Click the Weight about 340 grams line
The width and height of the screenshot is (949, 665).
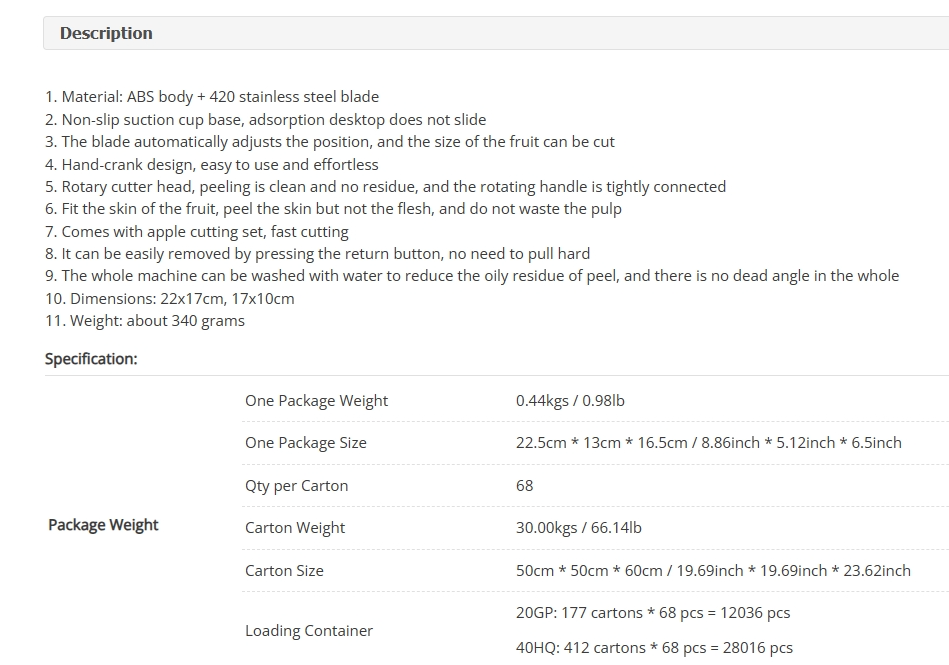click(145, 321)
